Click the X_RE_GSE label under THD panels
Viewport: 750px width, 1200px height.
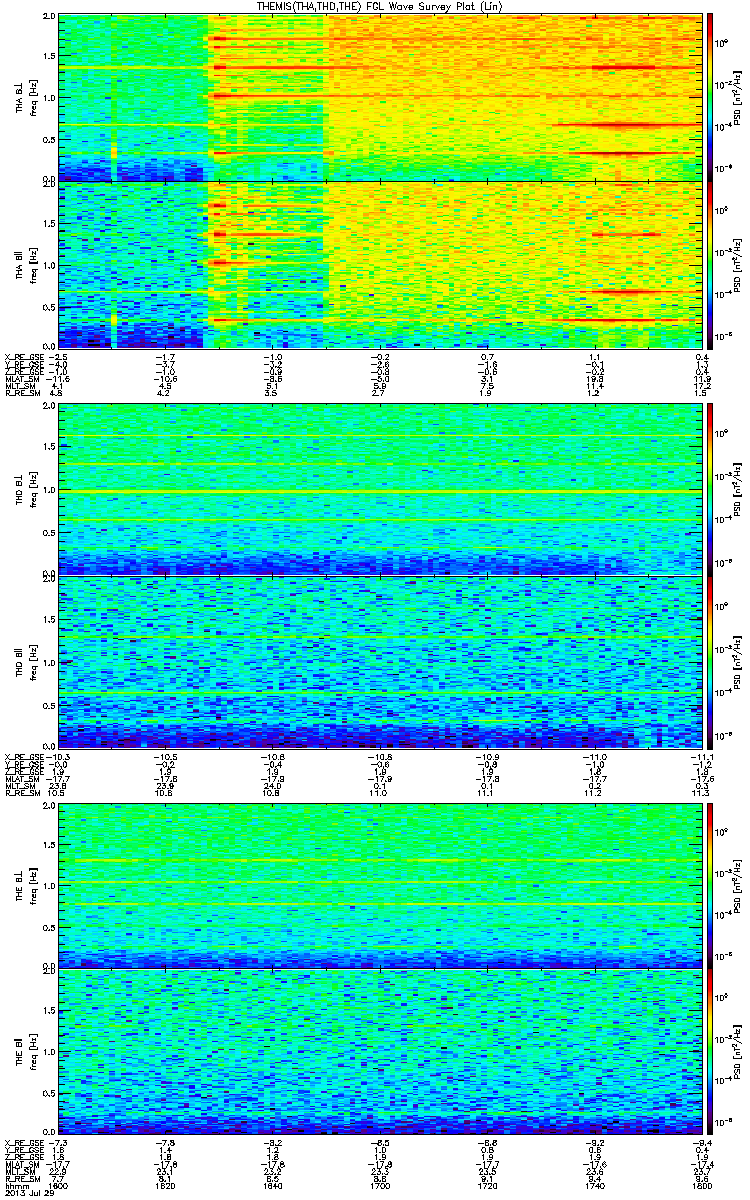coord(25,755)
